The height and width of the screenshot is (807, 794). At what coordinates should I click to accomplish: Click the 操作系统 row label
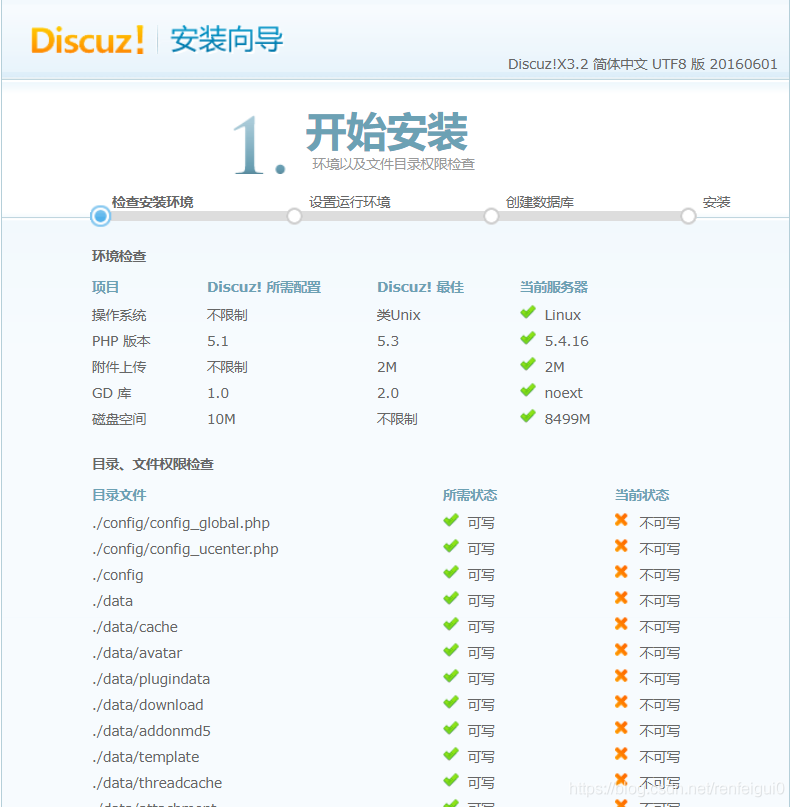pyautogui.click(x=119, y=315)
